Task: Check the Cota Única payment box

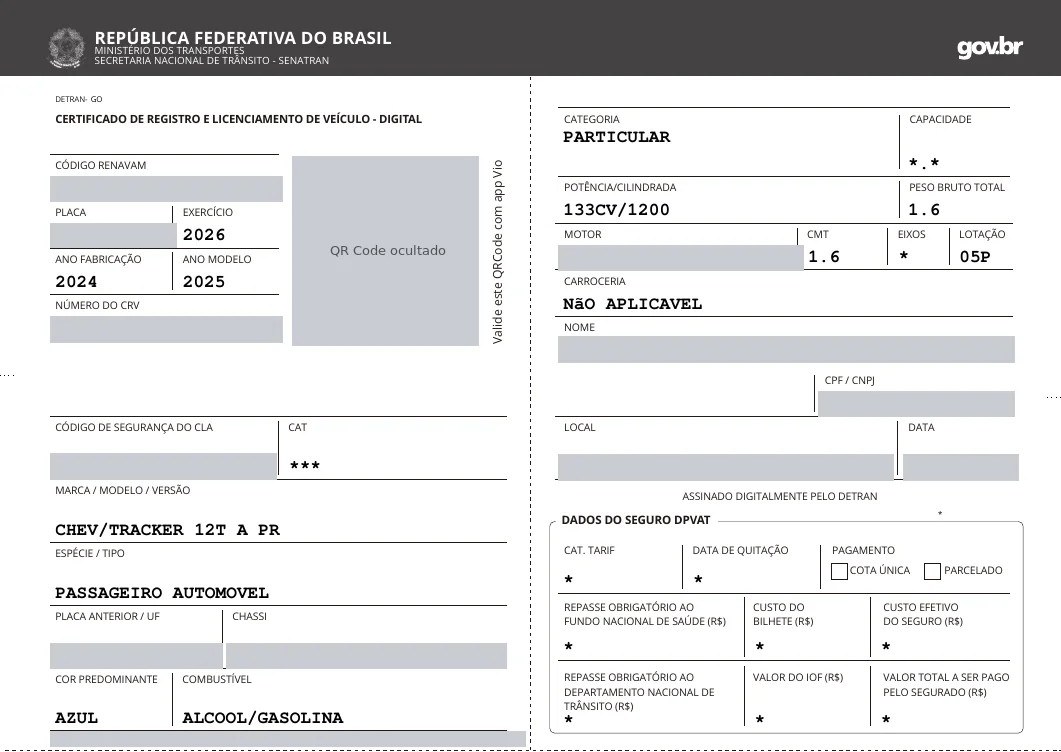Action: click(x=839, y=571)
